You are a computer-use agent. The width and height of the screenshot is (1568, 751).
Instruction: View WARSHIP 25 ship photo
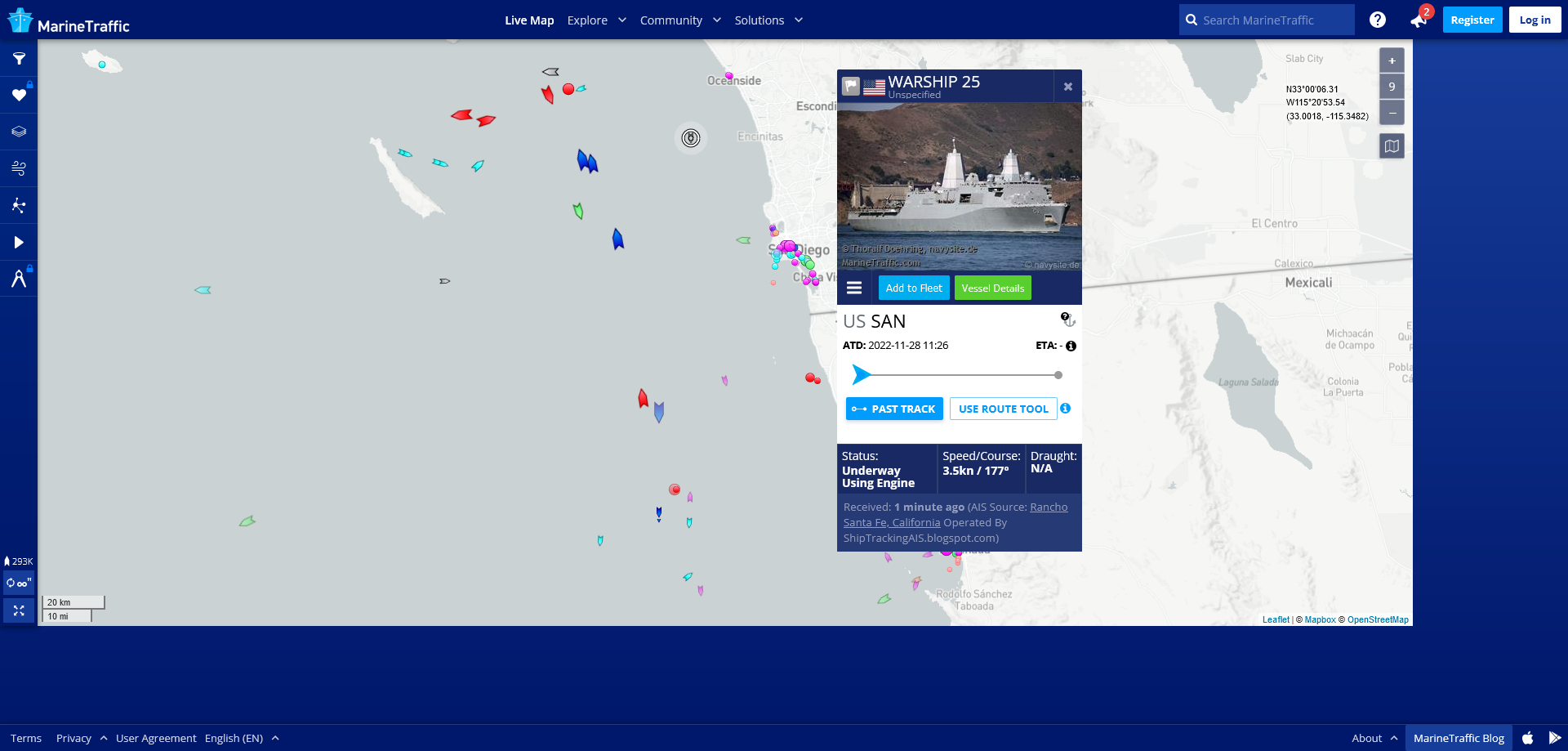coord(960,186)
